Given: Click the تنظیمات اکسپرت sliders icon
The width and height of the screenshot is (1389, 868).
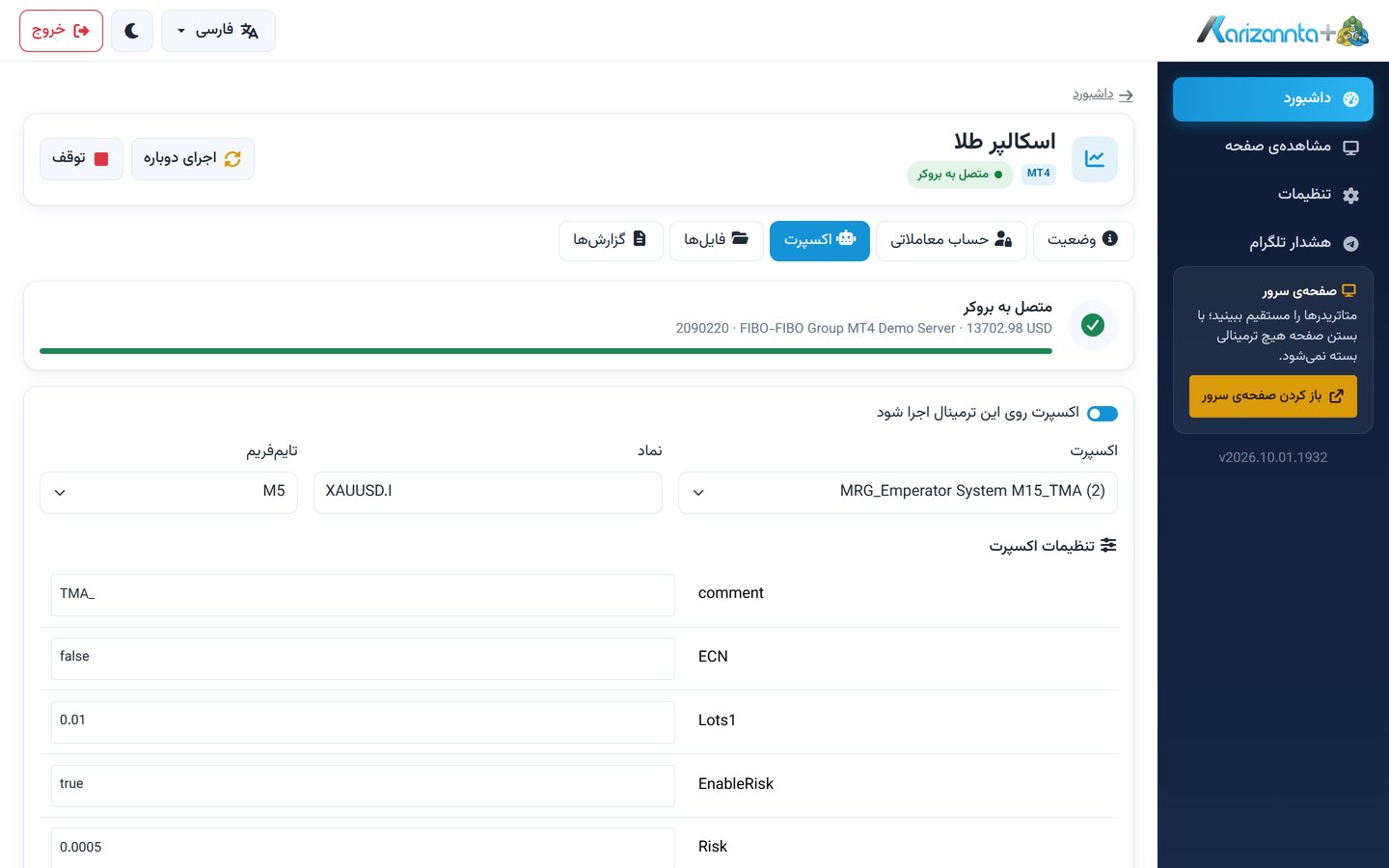Looking at the screenshot, I should coord(1108,545).
